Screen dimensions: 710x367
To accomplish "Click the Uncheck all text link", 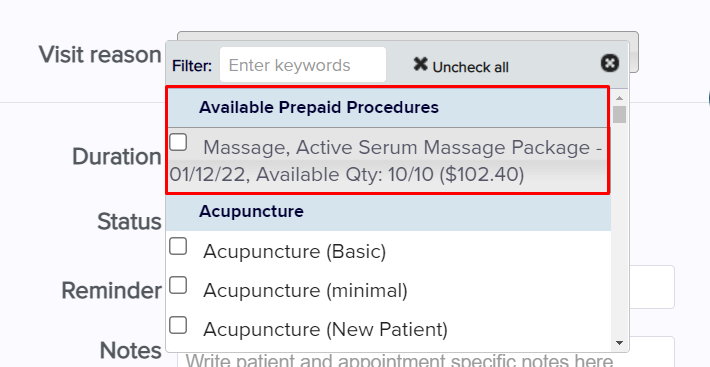I will coord(470,67).
